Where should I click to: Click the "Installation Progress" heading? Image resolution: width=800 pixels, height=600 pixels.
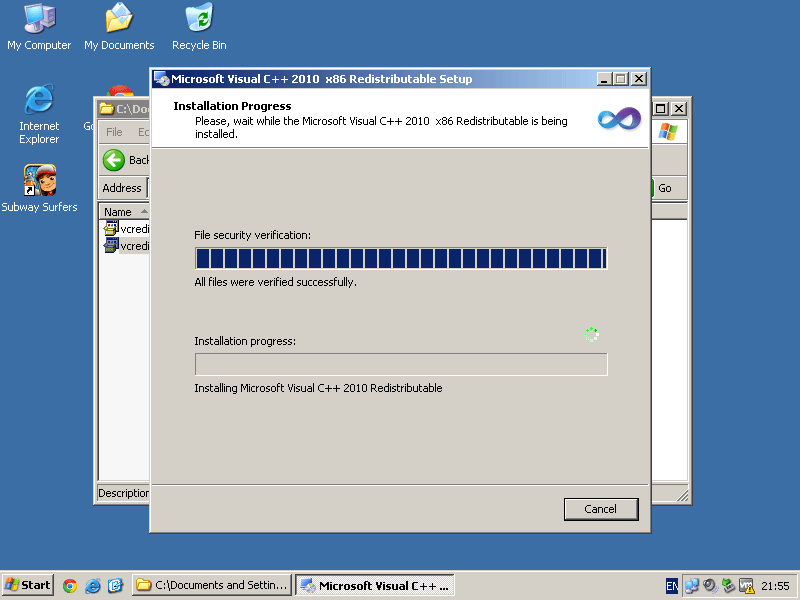[x=232, y=106]
